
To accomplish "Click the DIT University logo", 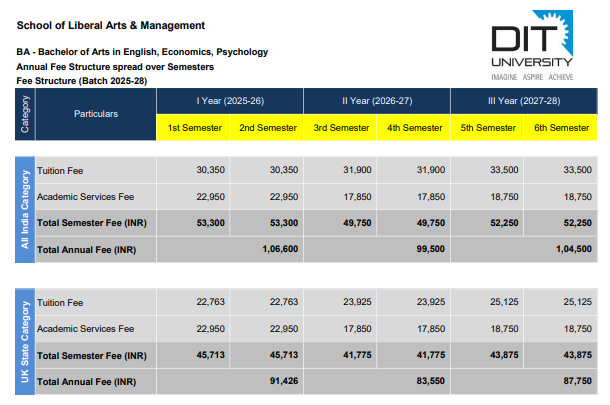I will 530,40.
